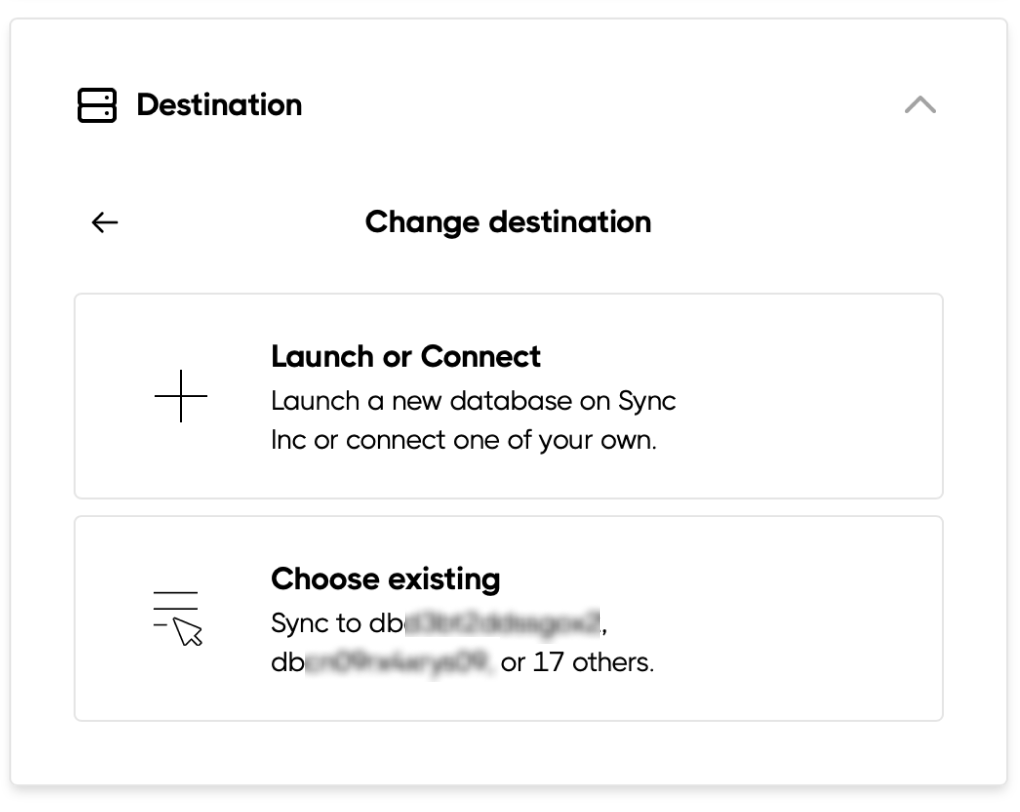Image resolution: width=1020 pixels, height=812 pixels.
Task: Click the "Destination" section heading text
Action: [x=219, y=105]
